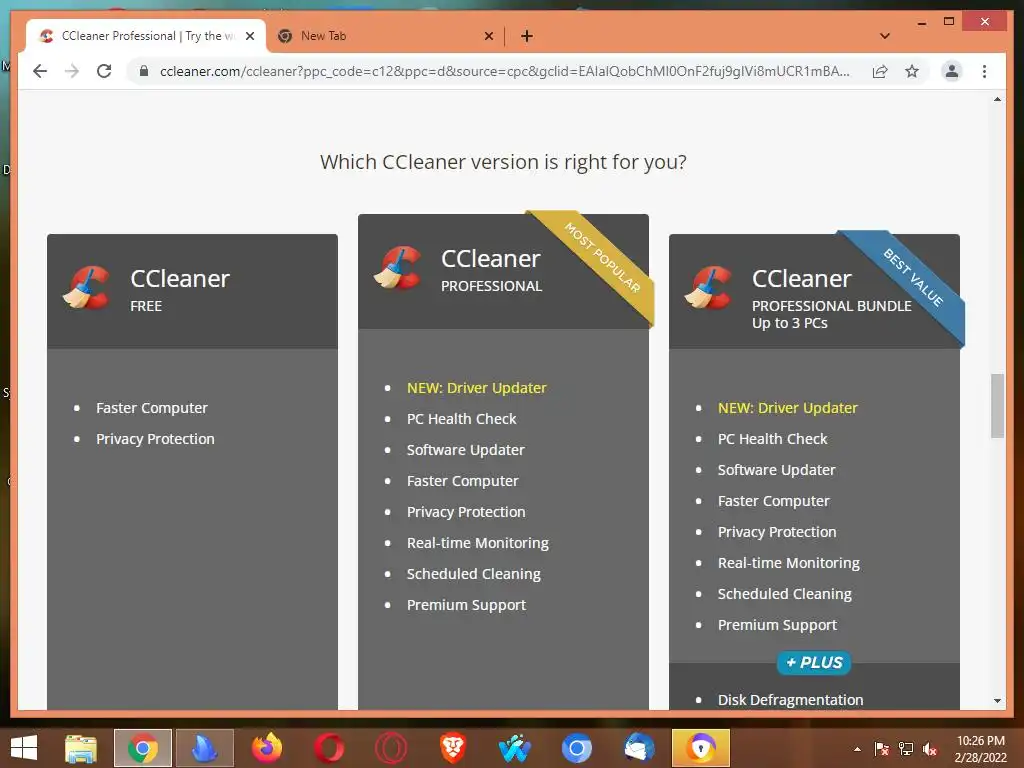Click Real-time Monitoring in Bundle column
The image size is (1024, 768).
[x=789, y=563]
